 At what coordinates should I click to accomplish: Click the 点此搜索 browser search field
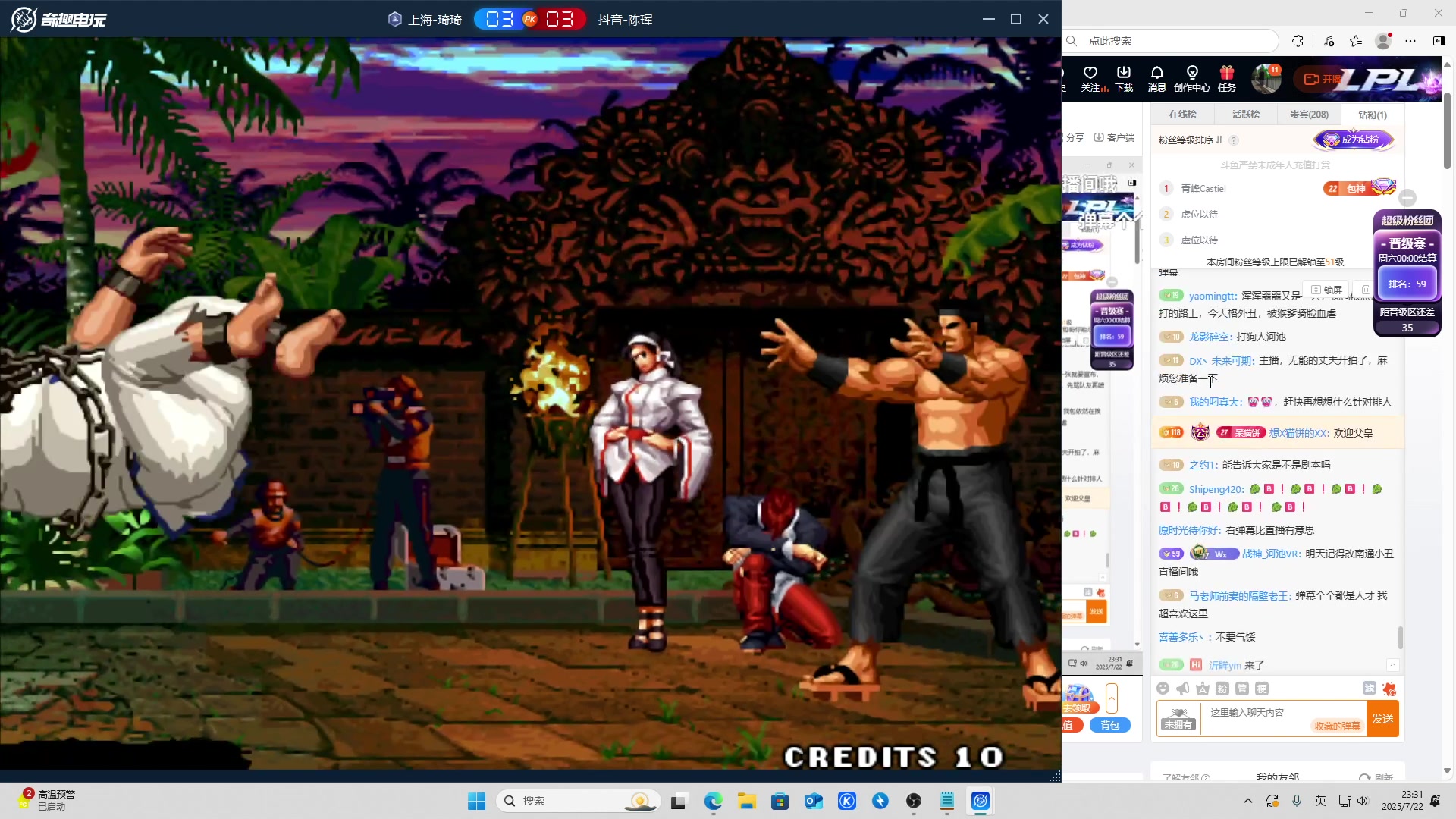[1172, 41]
